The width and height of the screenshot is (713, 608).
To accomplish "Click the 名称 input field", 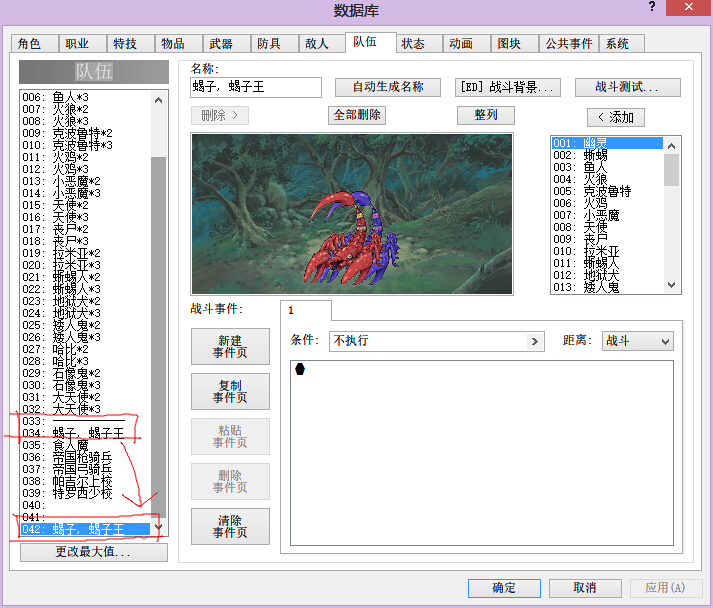I will pyautogui.click(x=256, y=87).
